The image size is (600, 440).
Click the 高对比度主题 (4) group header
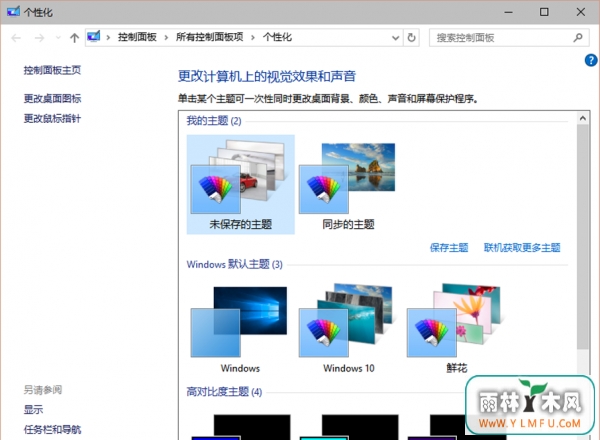224,392
